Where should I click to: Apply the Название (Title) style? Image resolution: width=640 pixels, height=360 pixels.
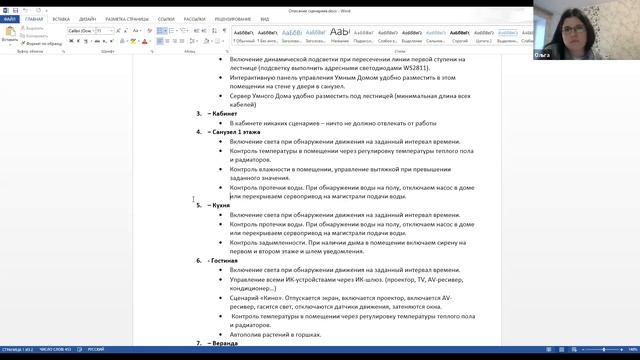click(x=340, y=36)
